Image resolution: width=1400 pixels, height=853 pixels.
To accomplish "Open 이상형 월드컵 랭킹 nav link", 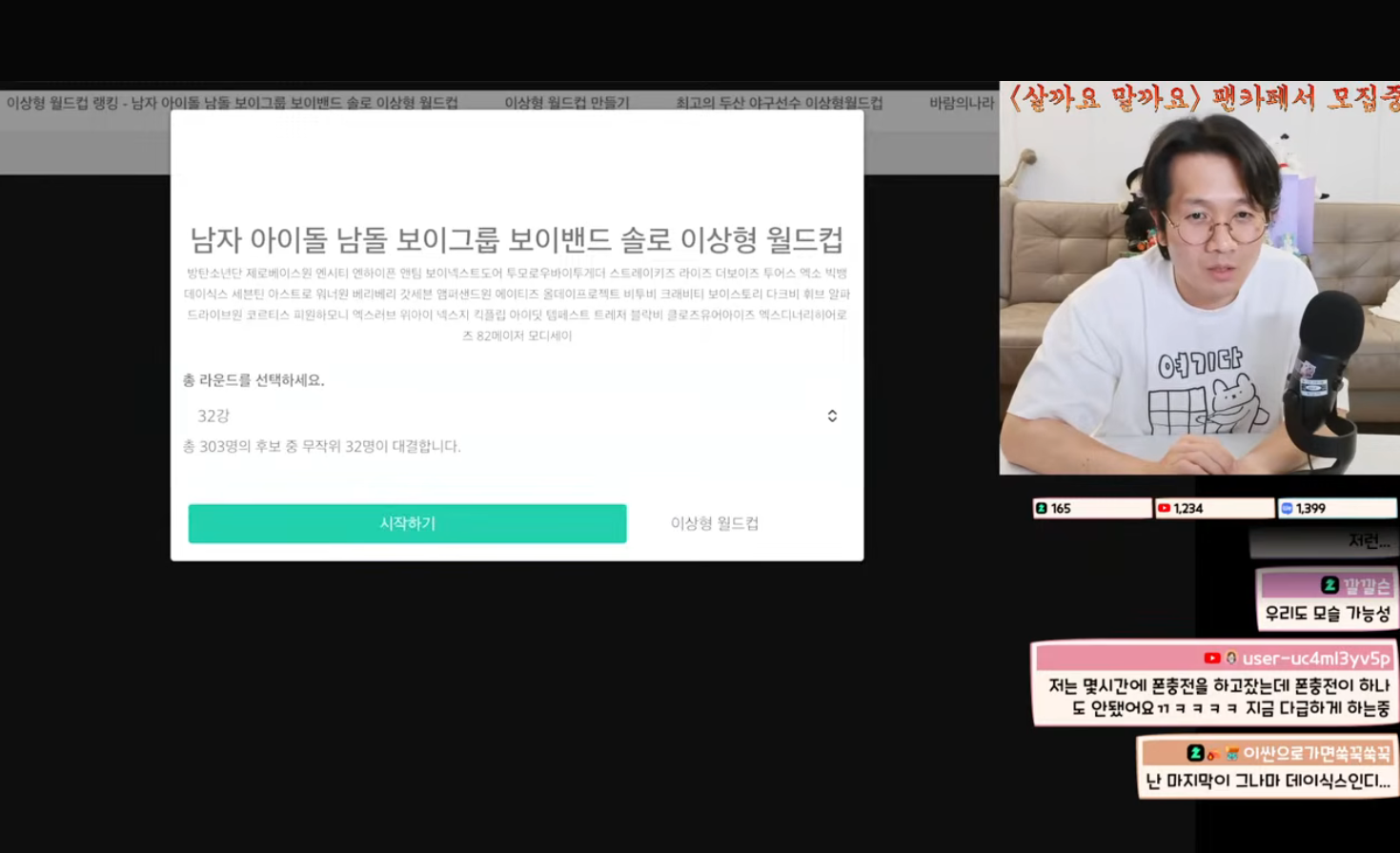I will (x=232, y=102).
